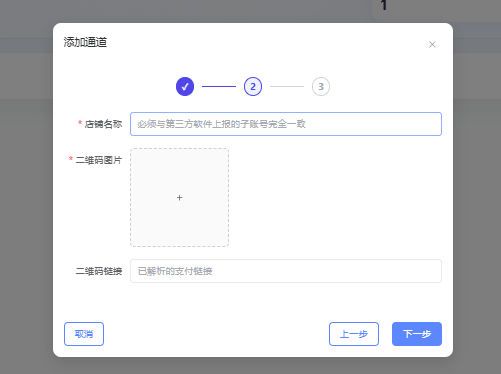Proceed with the 下一步 button
Viewport: 501px width, 374px height.
coord(417,334)
